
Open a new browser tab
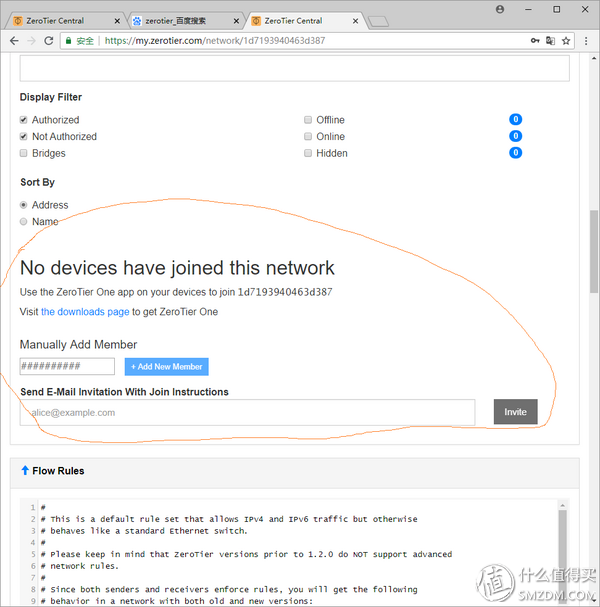tap(378, 22)
